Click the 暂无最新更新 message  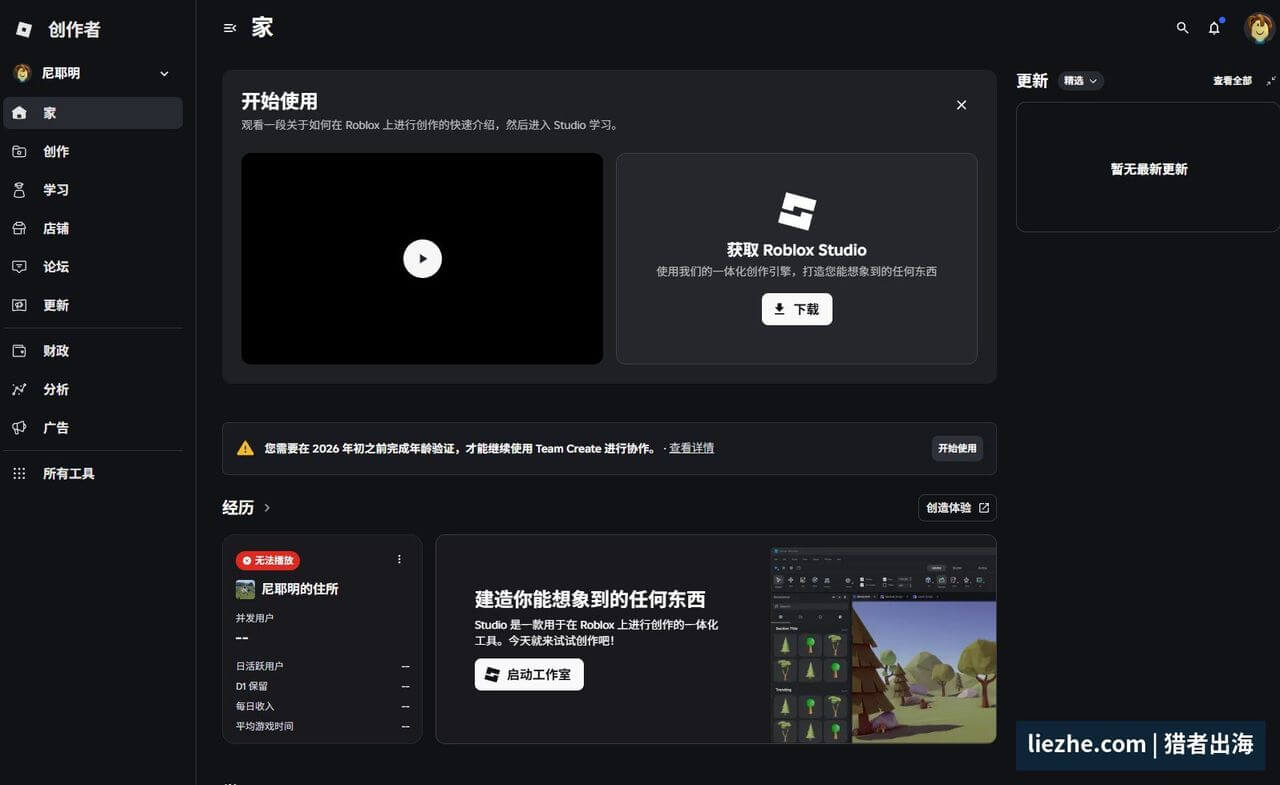pyautogui.click(x=1149, y=169)
